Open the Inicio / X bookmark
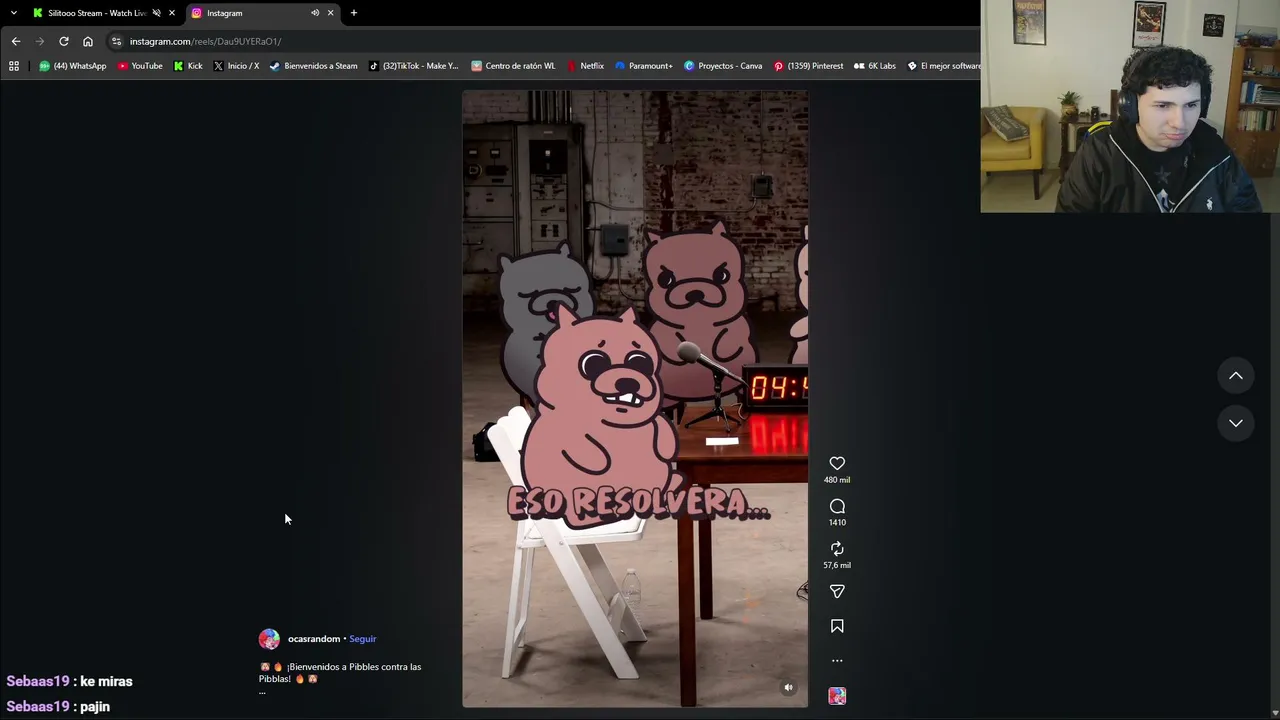1280x720 pixels. point(236,66)
